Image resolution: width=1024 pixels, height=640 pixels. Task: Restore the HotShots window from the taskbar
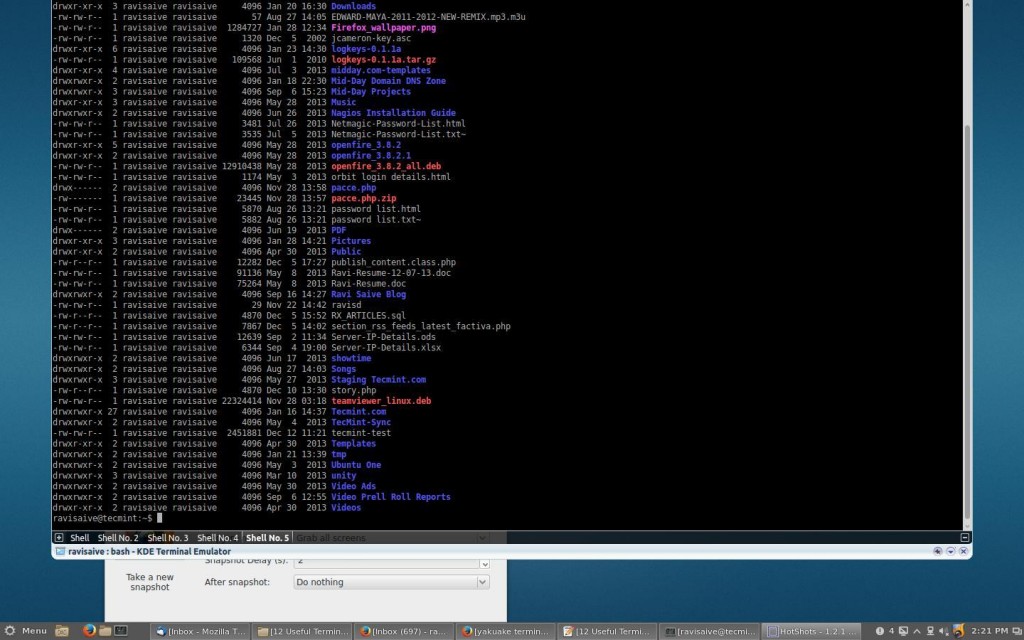(810, 630)
